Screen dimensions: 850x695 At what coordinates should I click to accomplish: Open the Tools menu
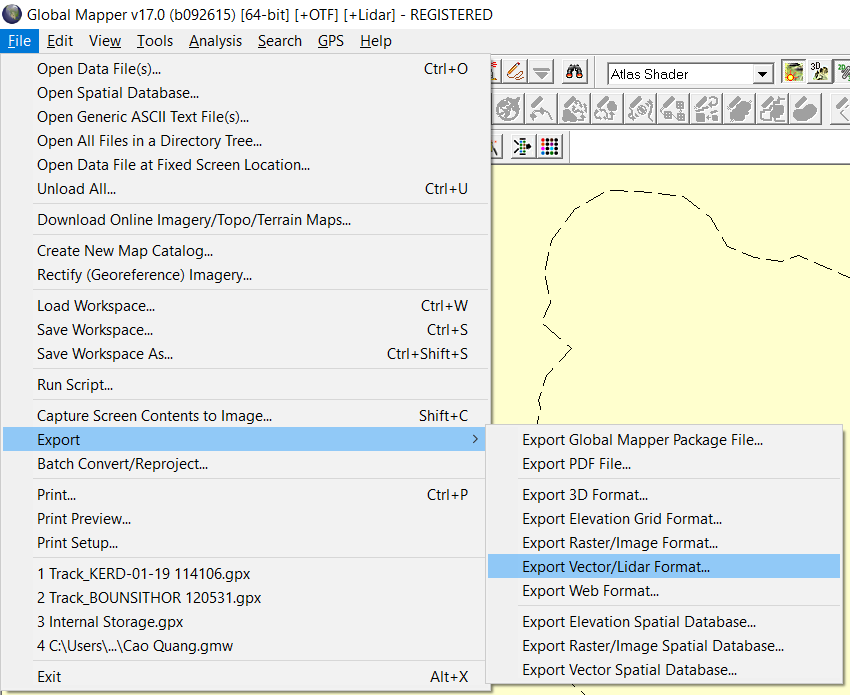[154, 41]
